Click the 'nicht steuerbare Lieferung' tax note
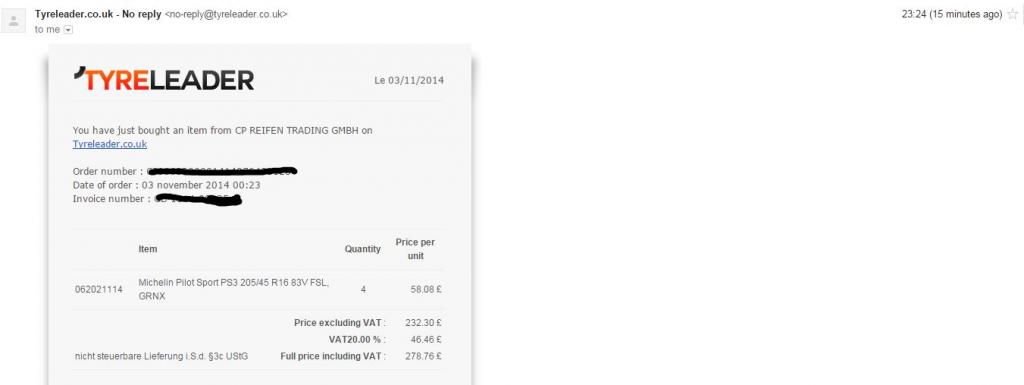This screenshot has width=1024, height=385. point(161,356)
